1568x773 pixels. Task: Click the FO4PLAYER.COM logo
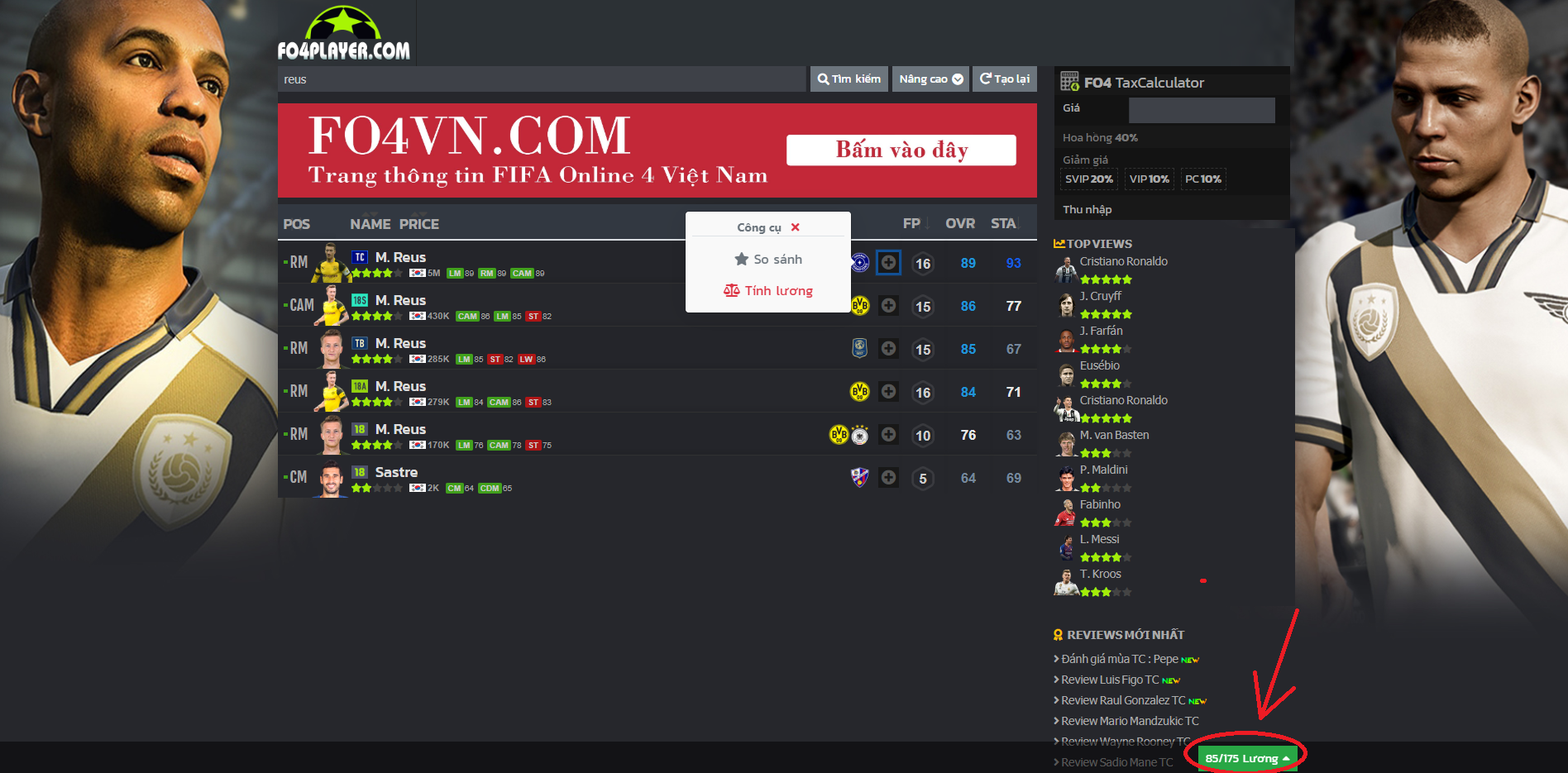[343, 35]
